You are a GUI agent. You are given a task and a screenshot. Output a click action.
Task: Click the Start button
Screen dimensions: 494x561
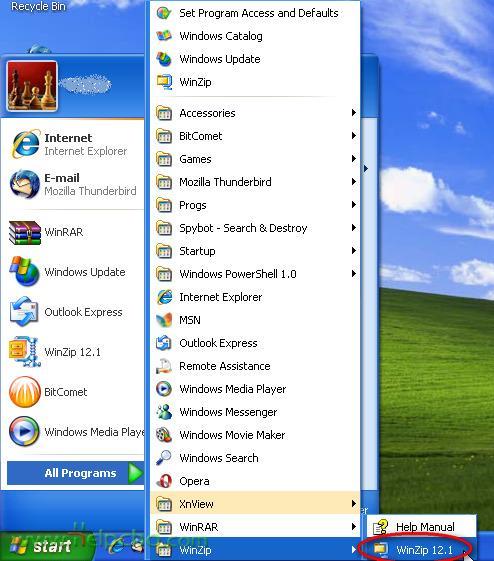point(46,547)
